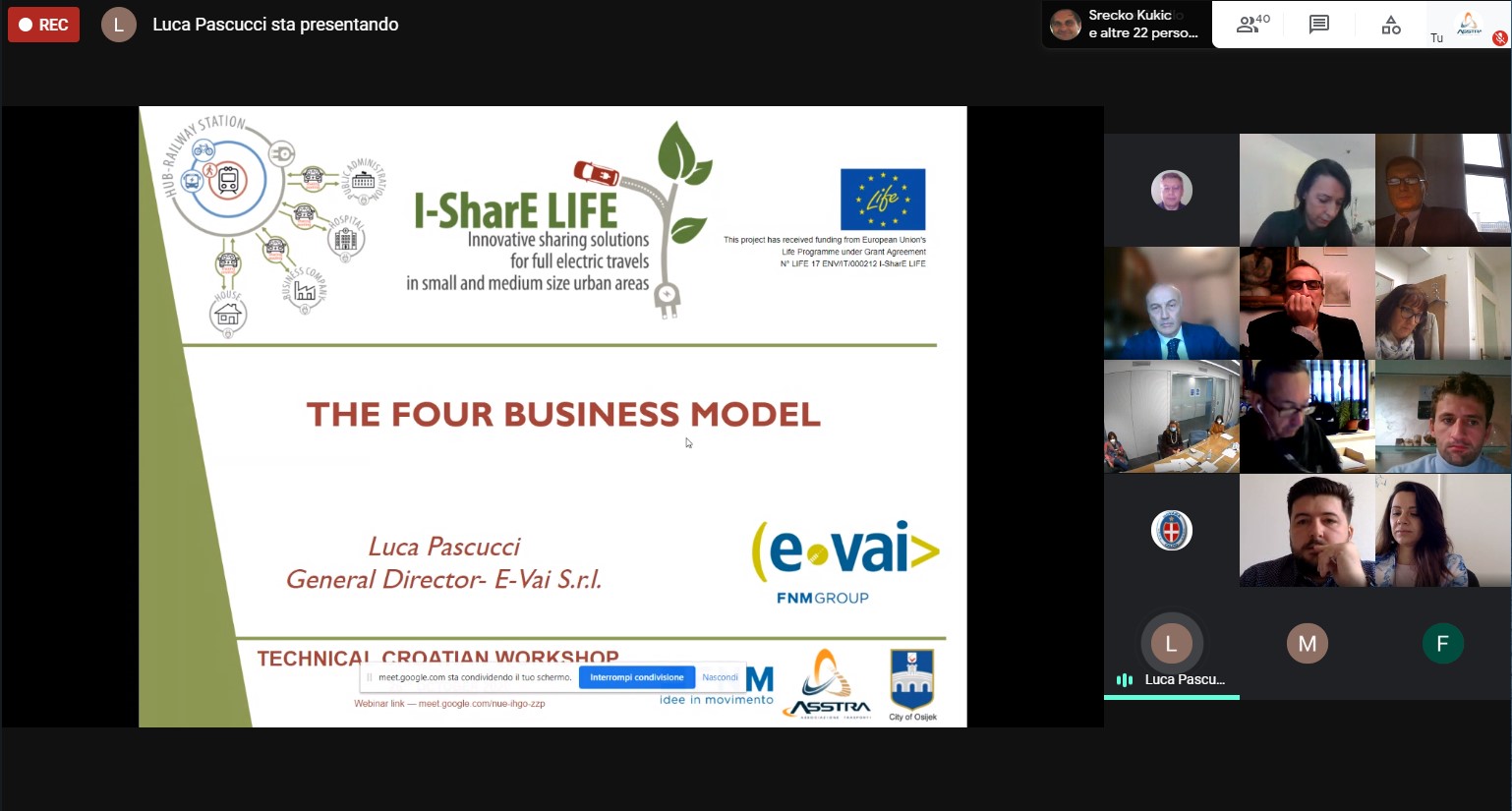Click the hub railway station diagram on slide
Viewport: 1512px width, 811px height.
[x=274, y=226]
